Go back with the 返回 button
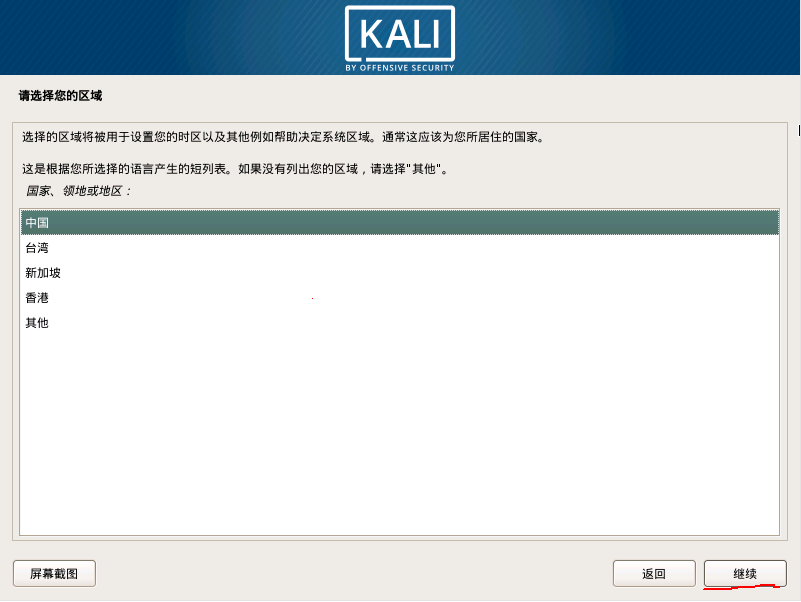Viewport: 801px width, 602px height. tap(654, 573)
